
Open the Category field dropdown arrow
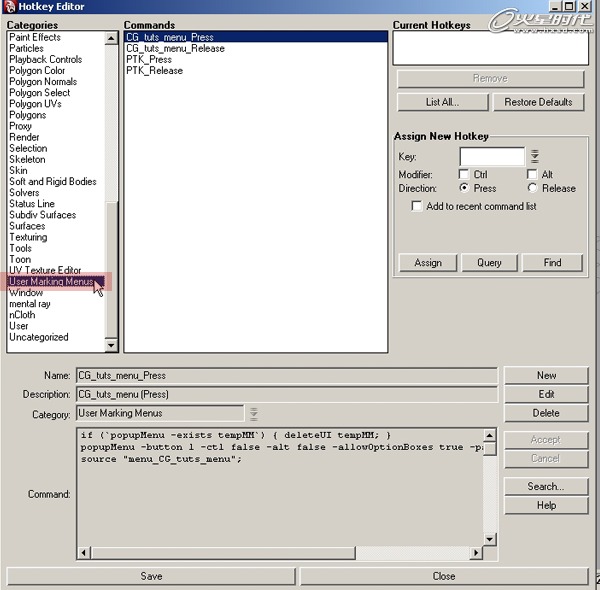tap(253, 414)
